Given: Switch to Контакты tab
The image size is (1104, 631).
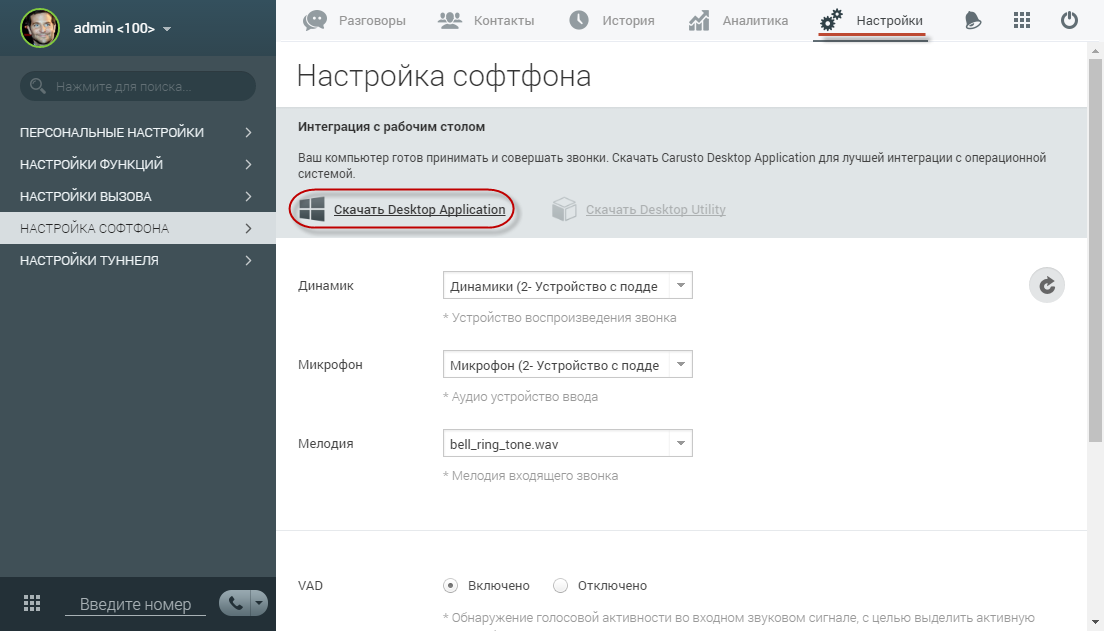Looking at the screenshot, I should coord(487,20).
